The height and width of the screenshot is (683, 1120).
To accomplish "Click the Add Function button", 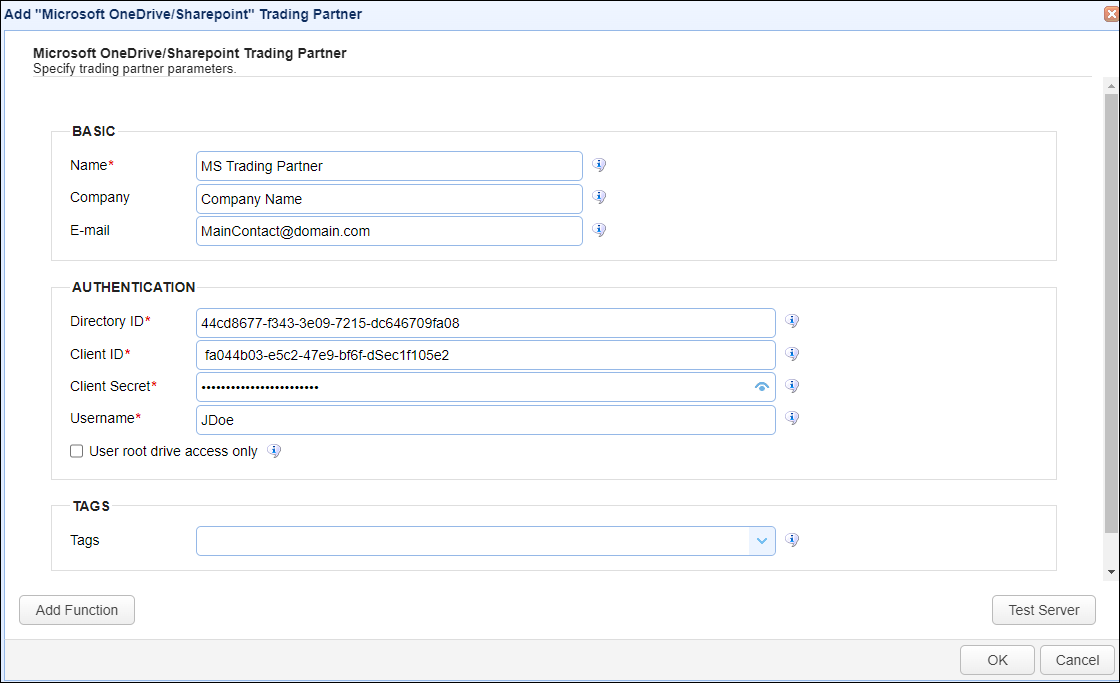I will point(77,610).
